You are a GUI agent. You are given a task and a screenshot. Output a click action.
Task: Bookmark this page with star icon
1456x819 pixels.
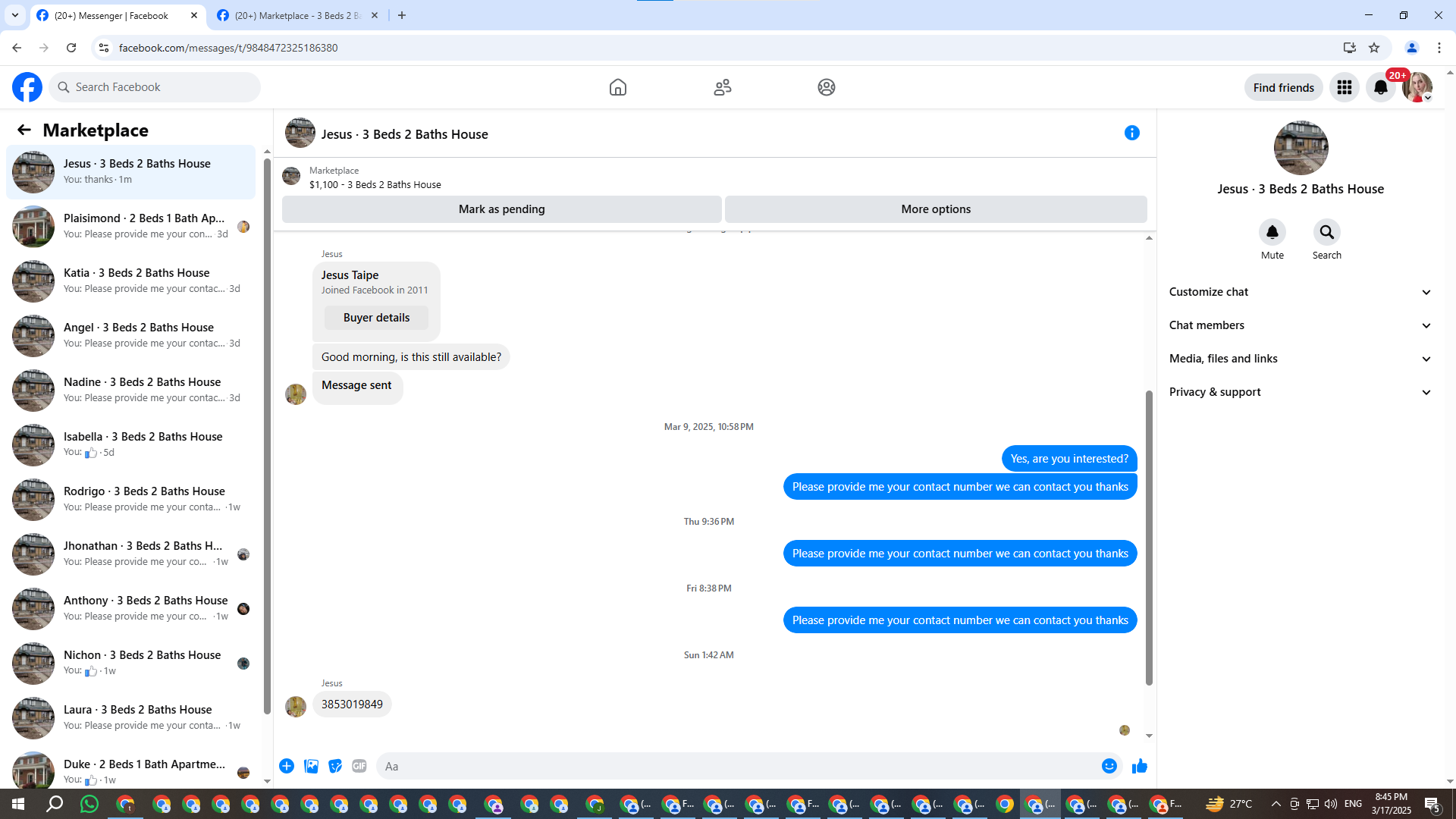1374,48
